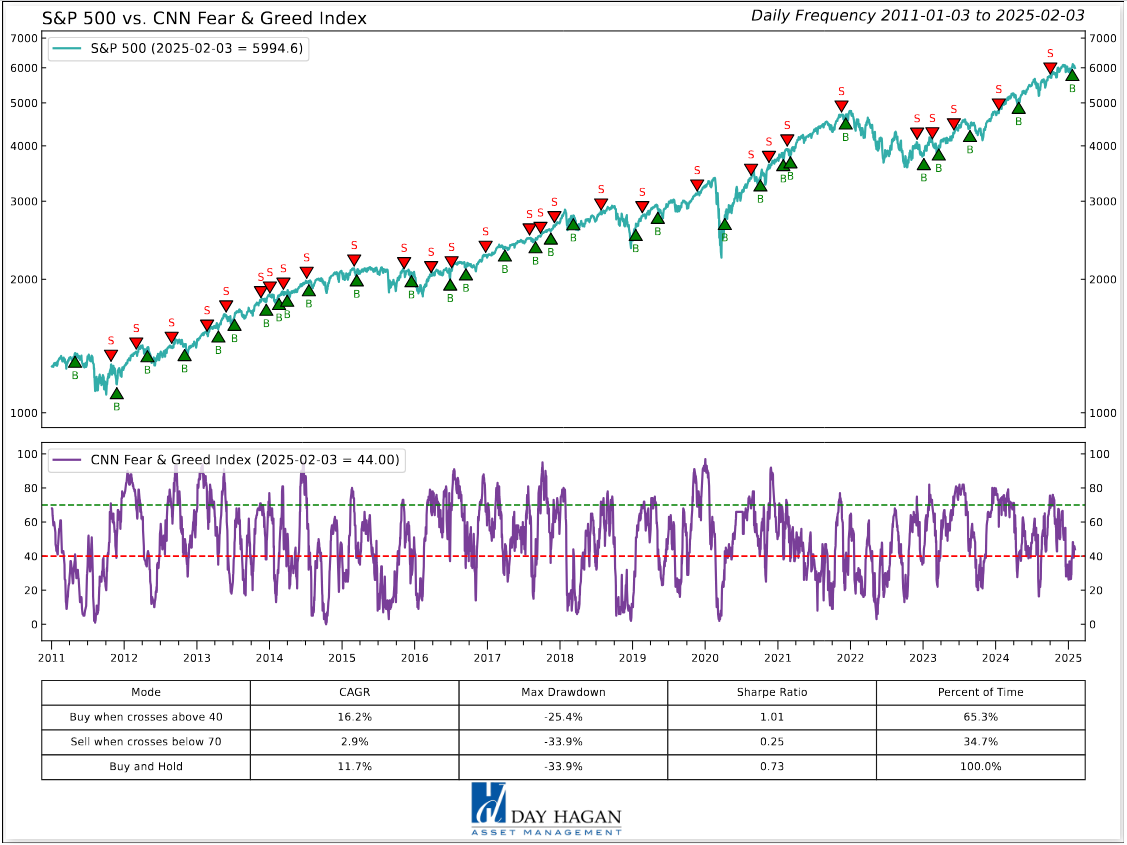The image size is (1127, 845).
Task: Click the 2011 label on the x-axis
Action: [x=51, y=657]
